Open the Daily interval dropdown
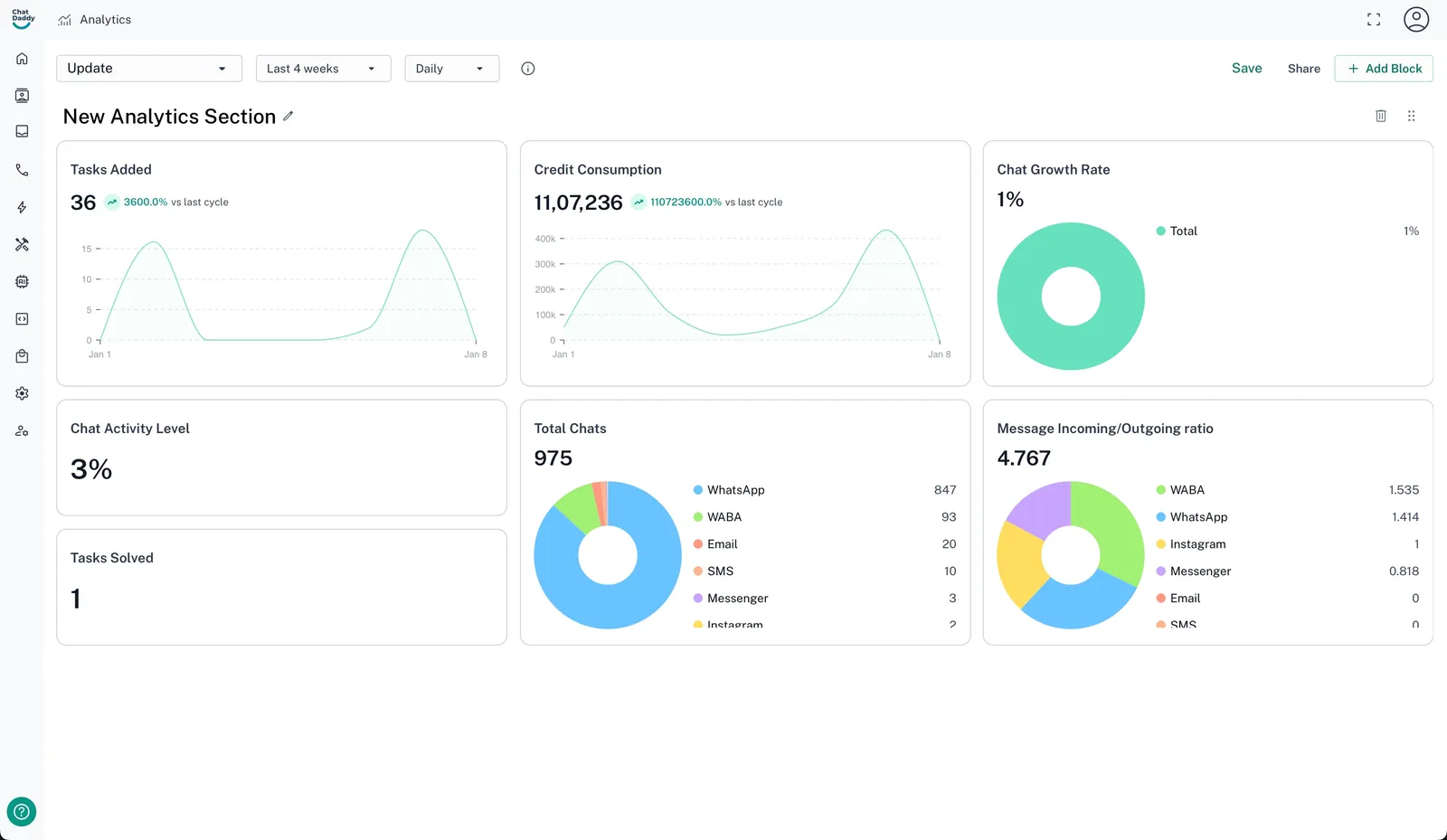This screenshot has height=840, width=1447. click(451, 69)
